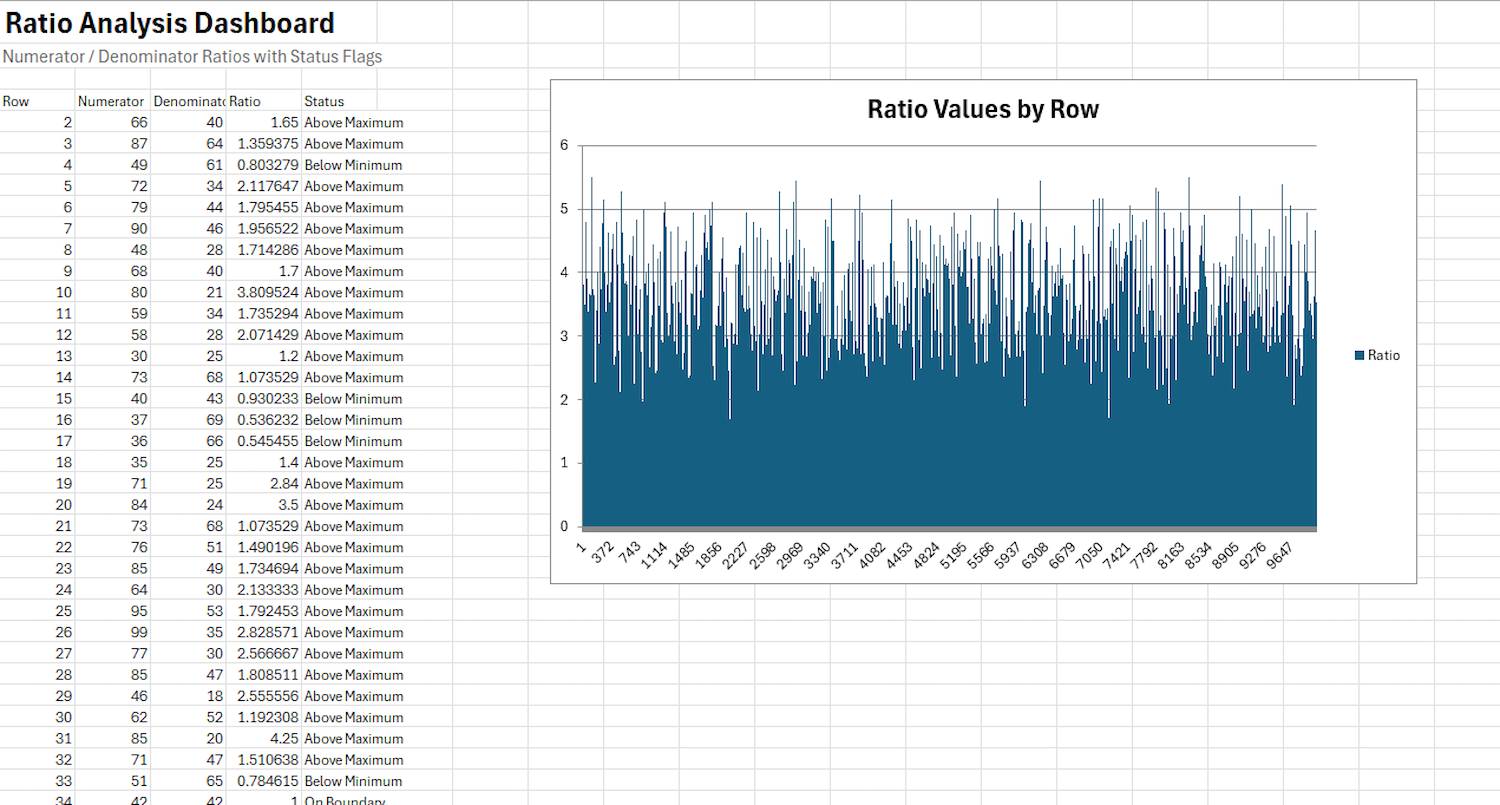Click the cell containing 1.510638
Image resolution: width=1500 pixels, height=805 pixels.
tap(264, 760)
